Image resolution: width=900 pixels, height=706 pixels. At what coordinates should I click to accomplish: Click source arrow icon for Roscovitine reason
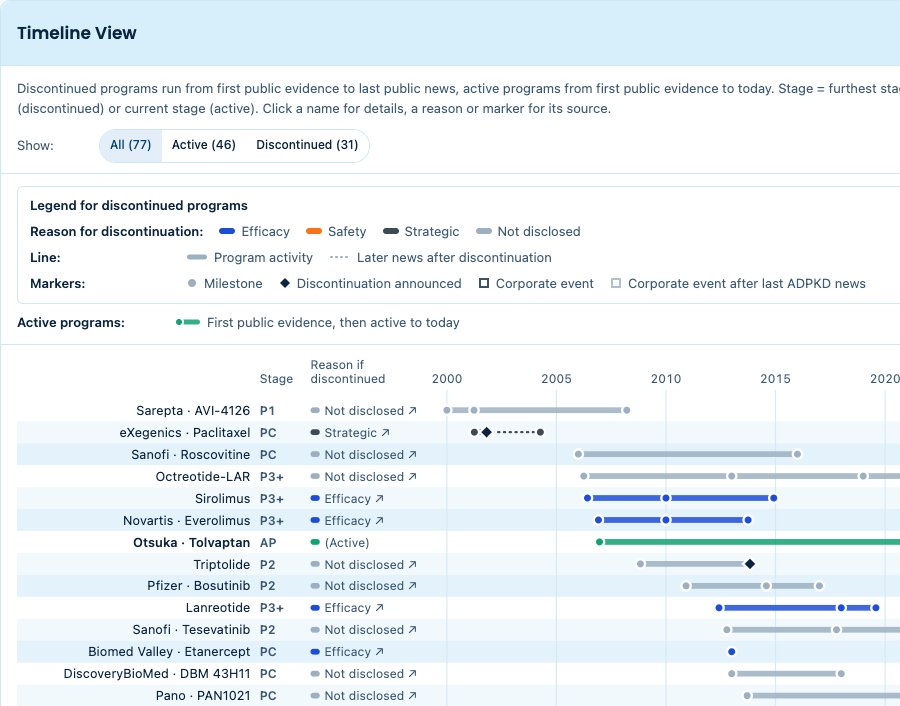pyautogui.click(x=413, y=455)
